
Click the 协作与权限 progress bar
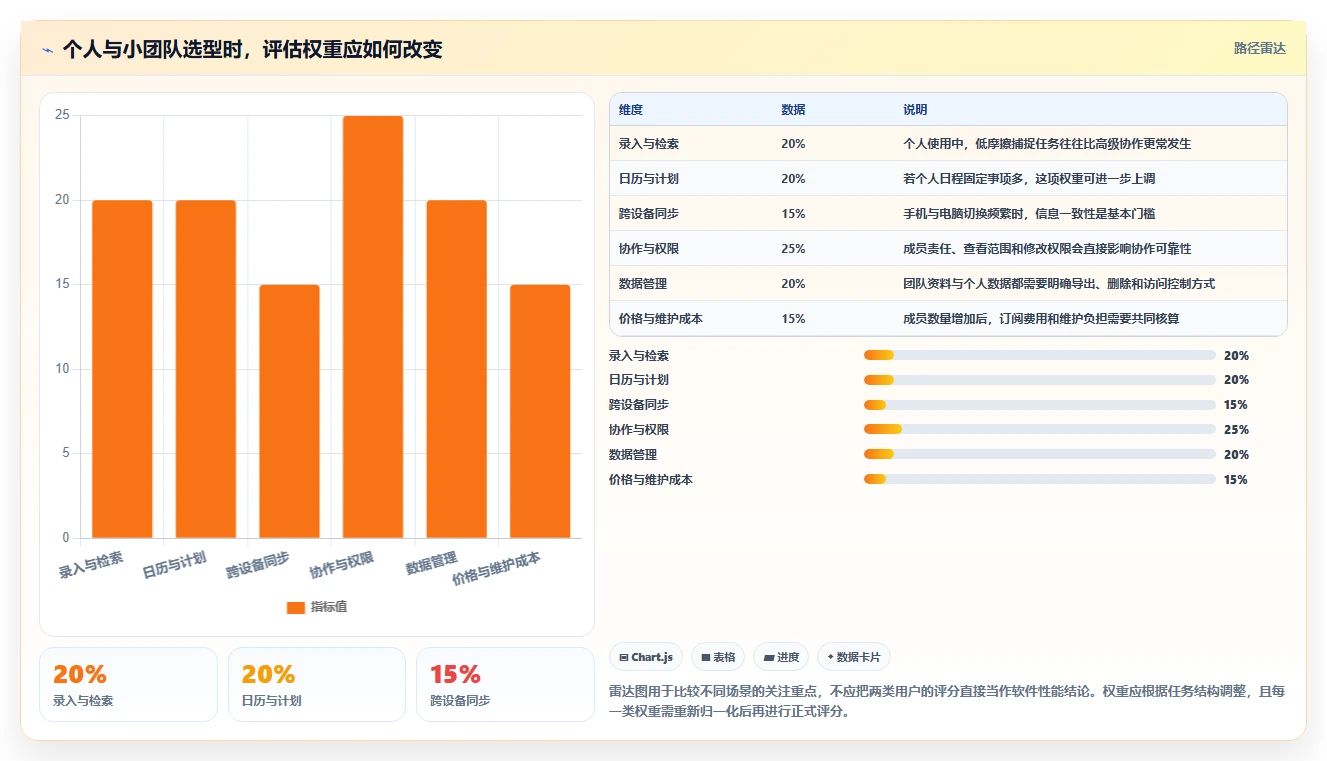[x=1040, y=430]
